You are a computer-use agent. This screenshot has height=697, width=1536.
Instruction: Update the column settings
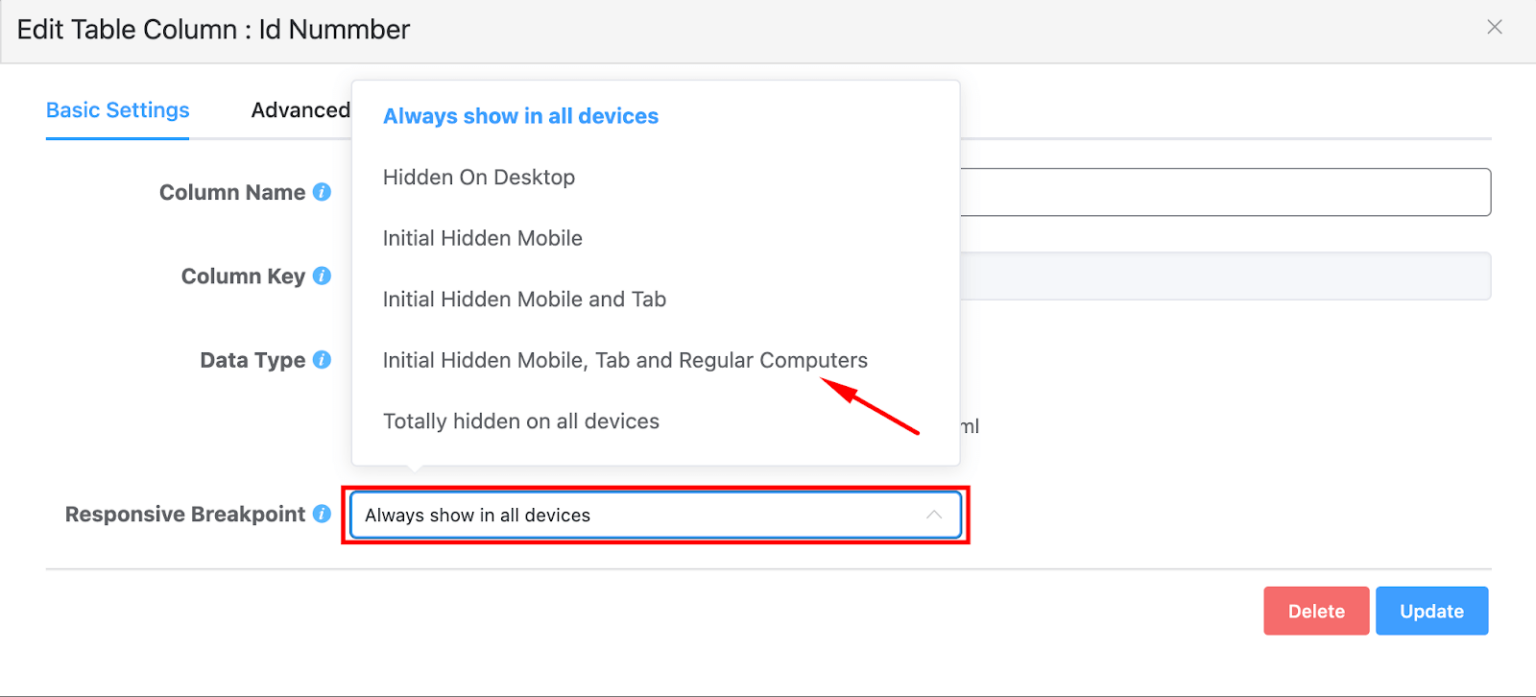1432,611
